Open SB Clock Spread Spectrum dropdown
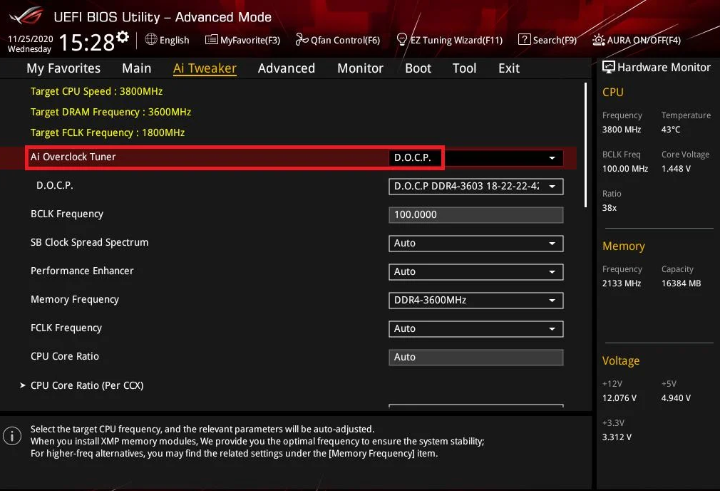The height and width of the screenshot is (491, 720). 476,243
